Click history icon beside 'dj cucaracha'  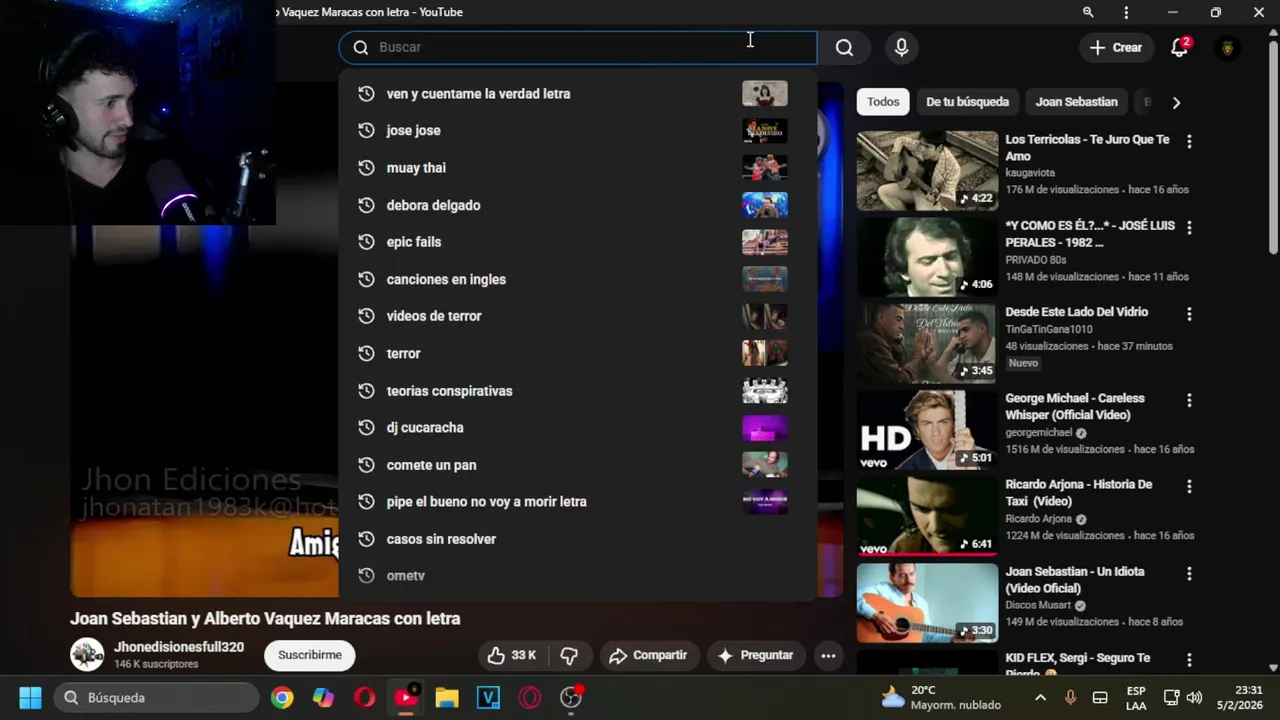point(366,428)
